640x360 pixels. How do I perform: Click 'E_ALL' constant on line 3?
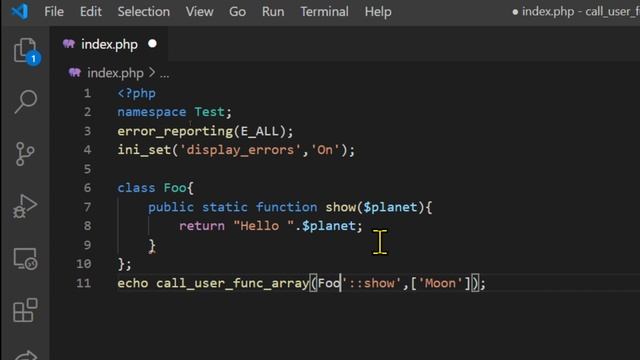[x=260, y=131]
